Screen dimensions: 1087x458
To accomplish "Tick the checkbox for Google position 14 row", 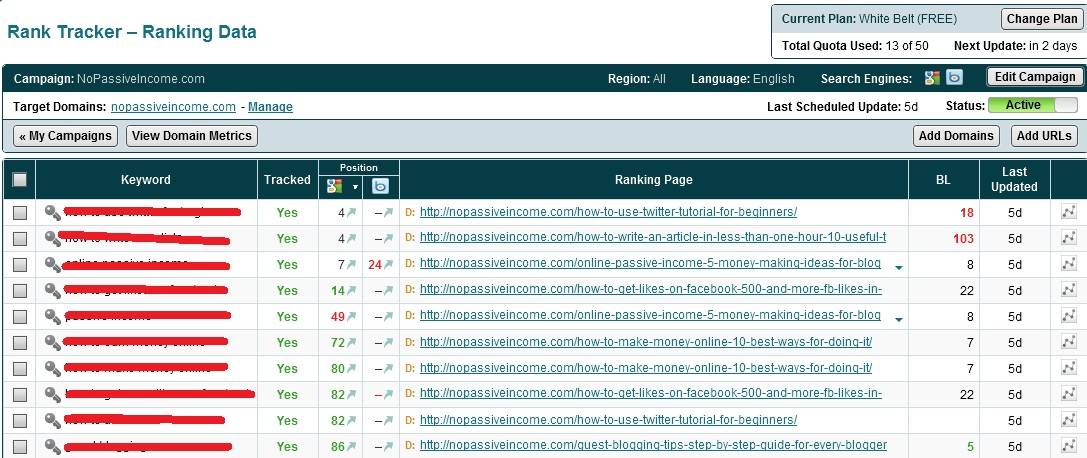I will 20,290.
